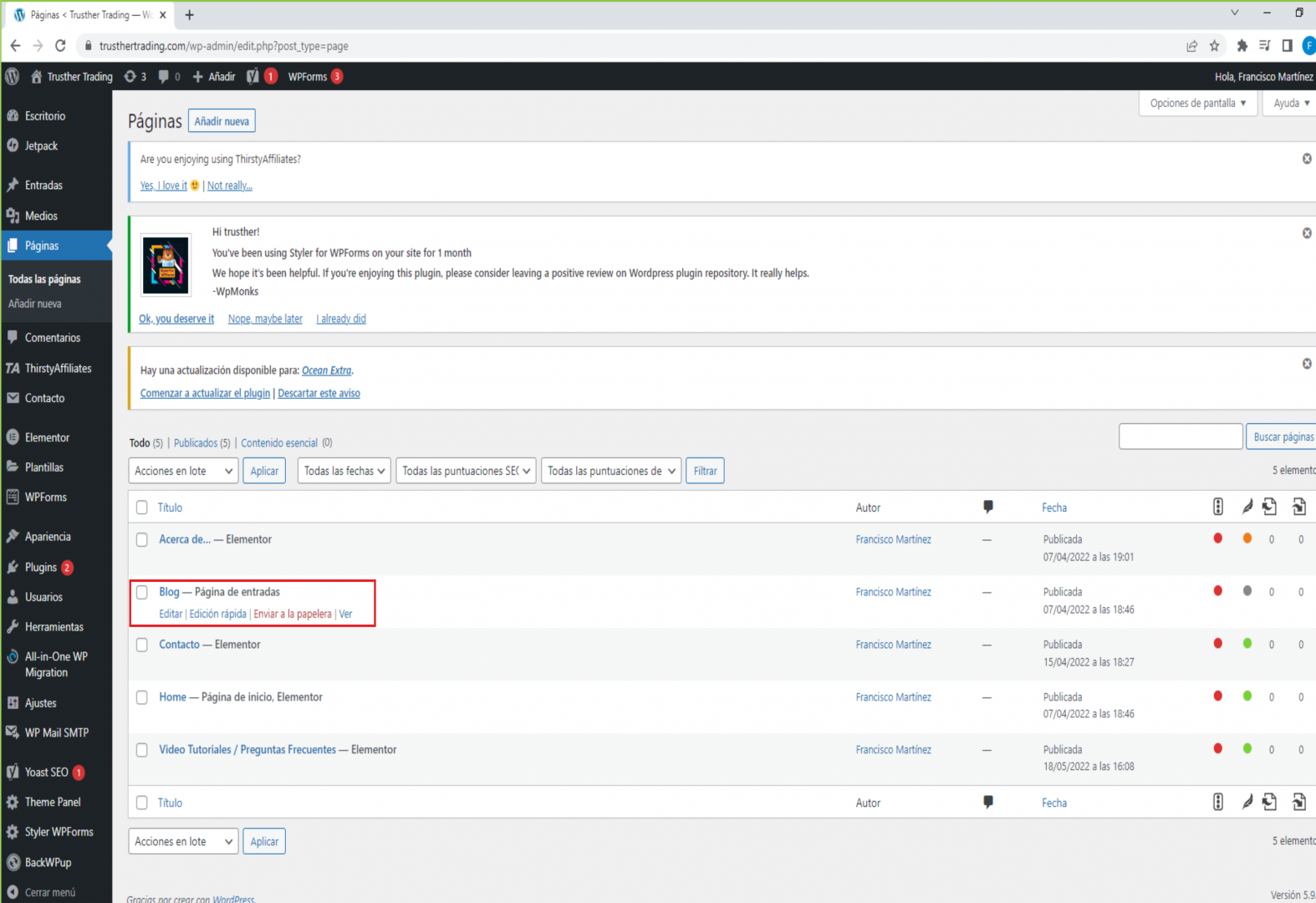Reload the browser page
The height and width of the screenshot is (903, 1316).
coord(60,46)
